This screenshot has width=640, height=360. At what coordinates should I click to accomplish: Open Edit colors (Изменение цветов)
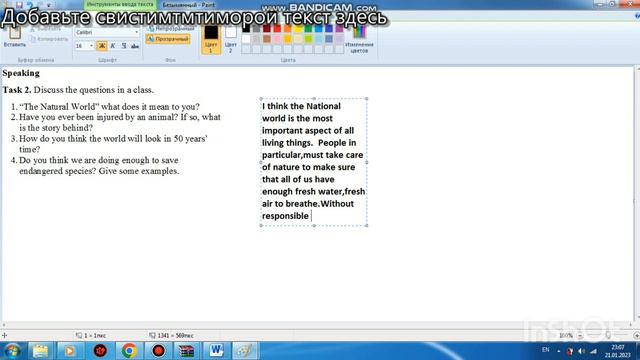[x=359, y=40]
